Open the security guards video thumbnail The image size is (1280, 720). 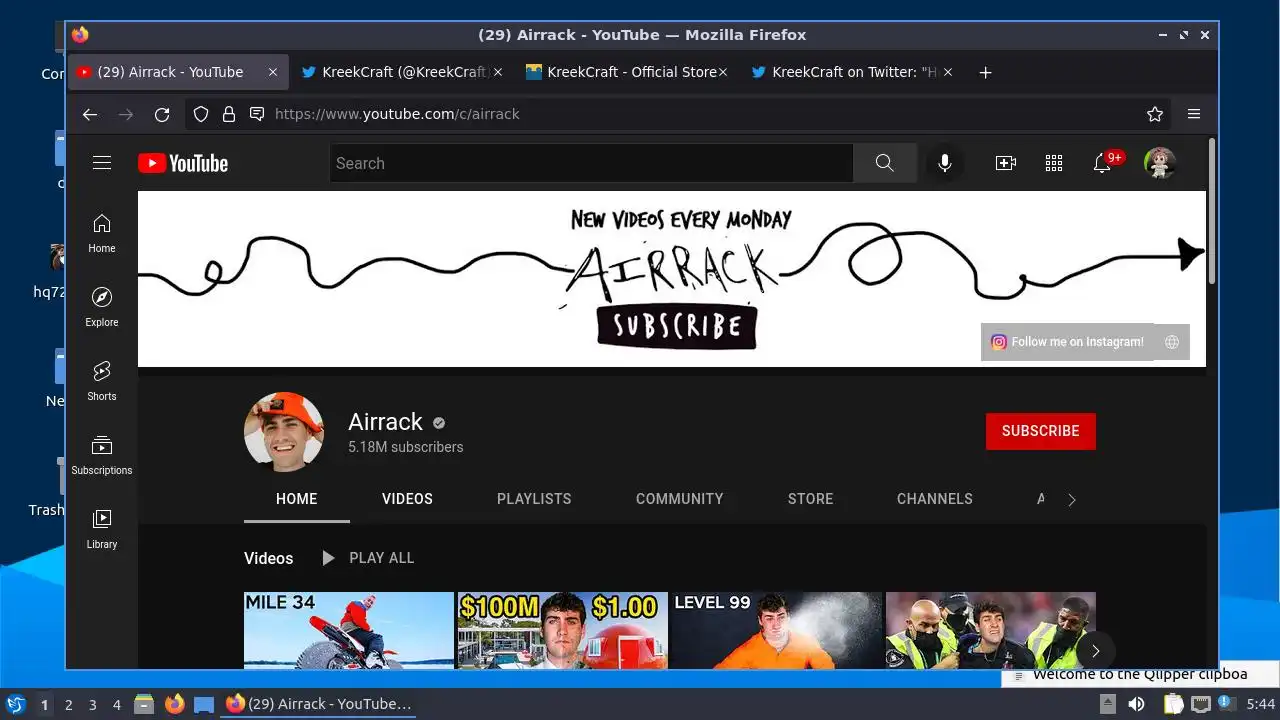point(990,630)
